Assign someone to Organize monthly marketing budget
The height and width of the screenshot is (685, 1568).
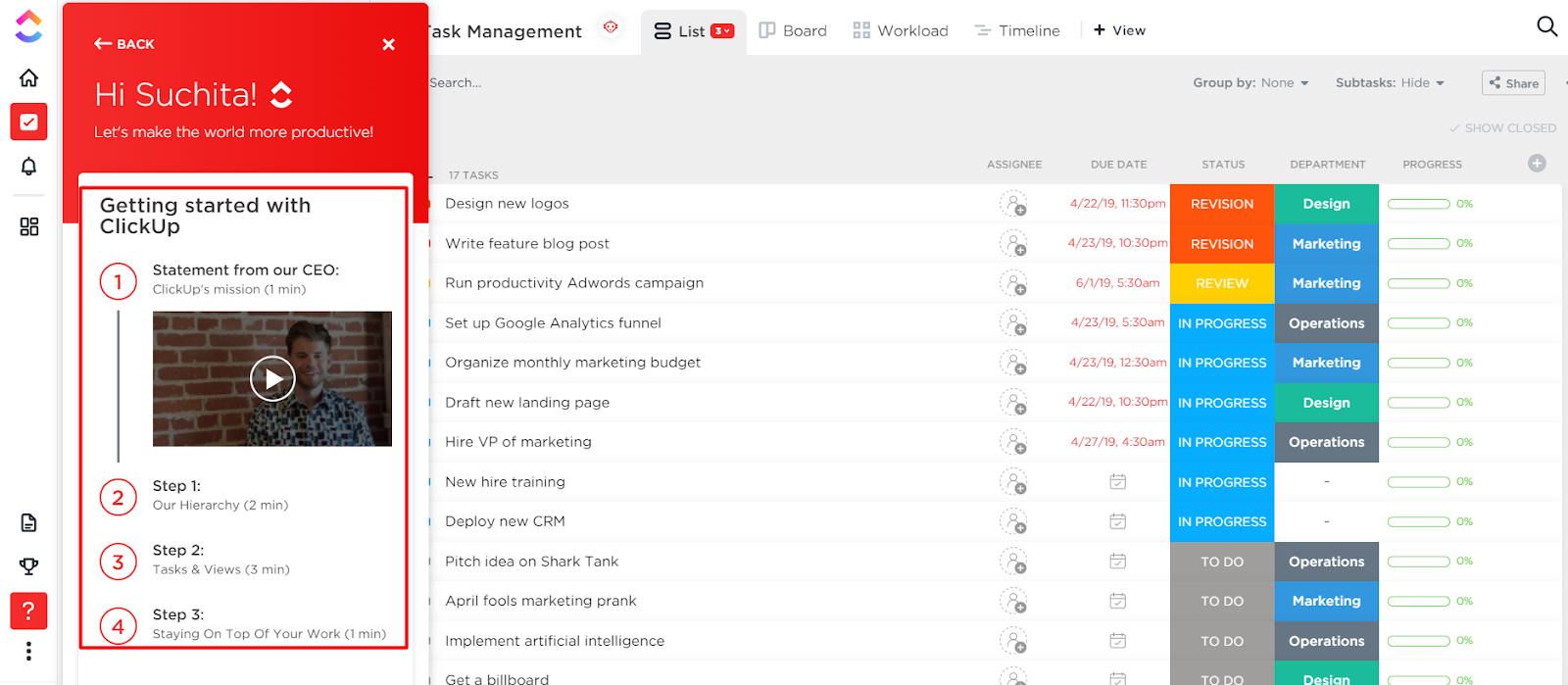click(1013, 363)
